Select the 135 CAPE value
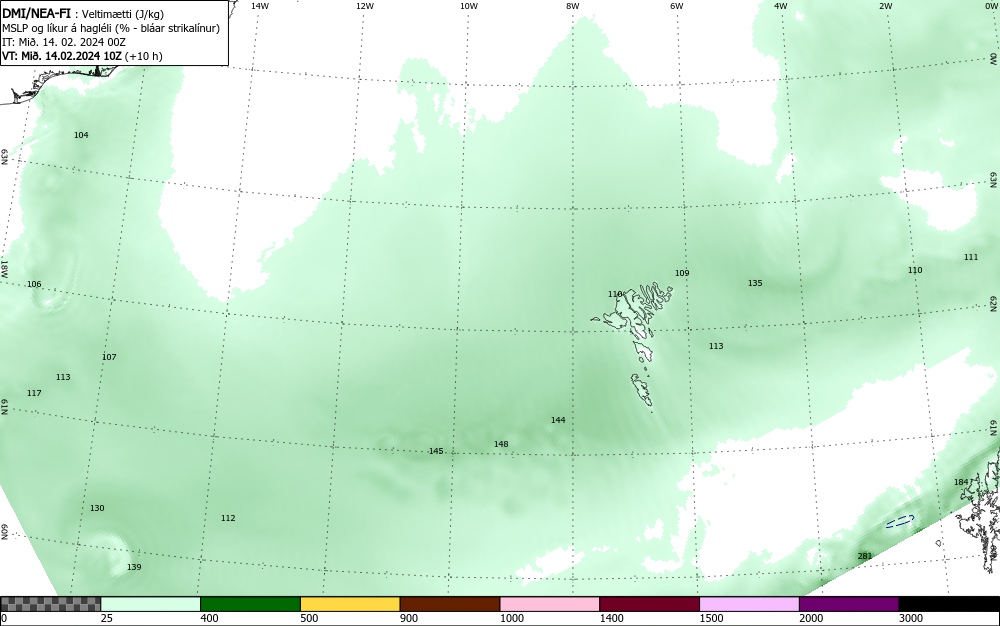This screenshot has height=626, width=1000. click(755, 283)
